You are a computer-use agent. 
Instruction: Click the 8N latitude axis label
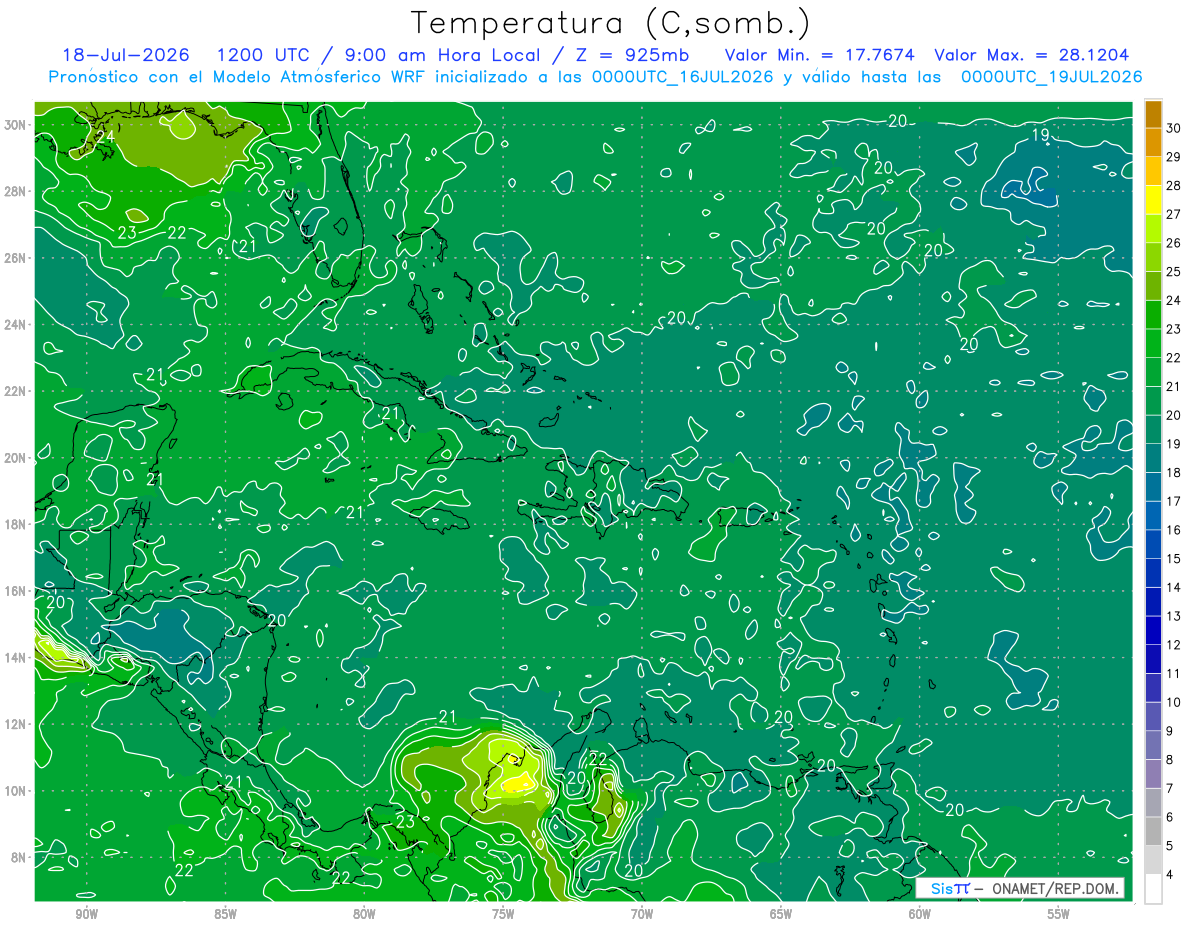[18, 857]
